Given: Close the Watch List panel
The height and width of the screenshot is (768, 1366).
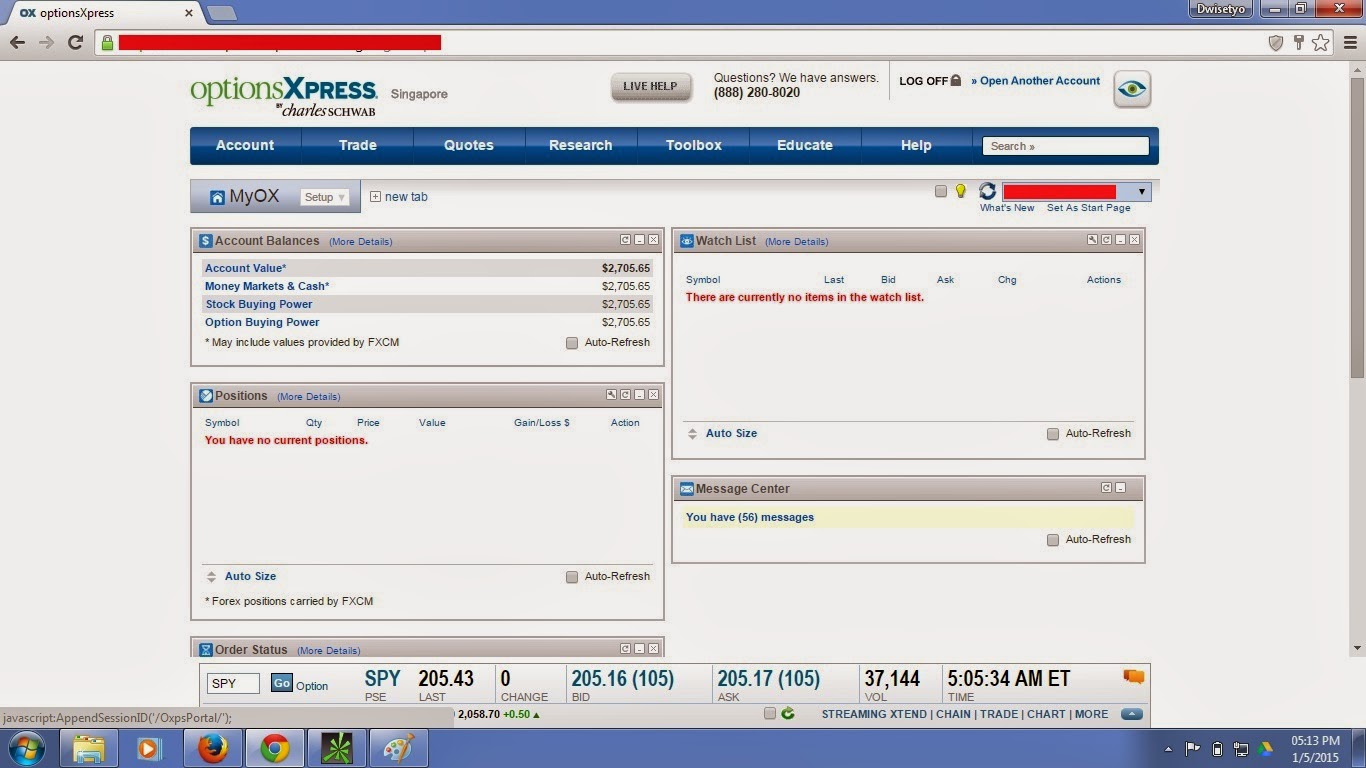Looking at the screenshot, I should (1134, 240).
